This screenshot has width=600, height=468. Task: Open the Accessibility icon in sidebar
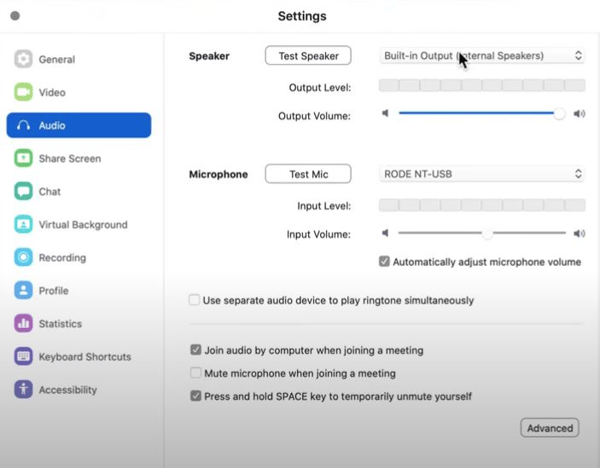pyautogui.click(x=23, y=390)
